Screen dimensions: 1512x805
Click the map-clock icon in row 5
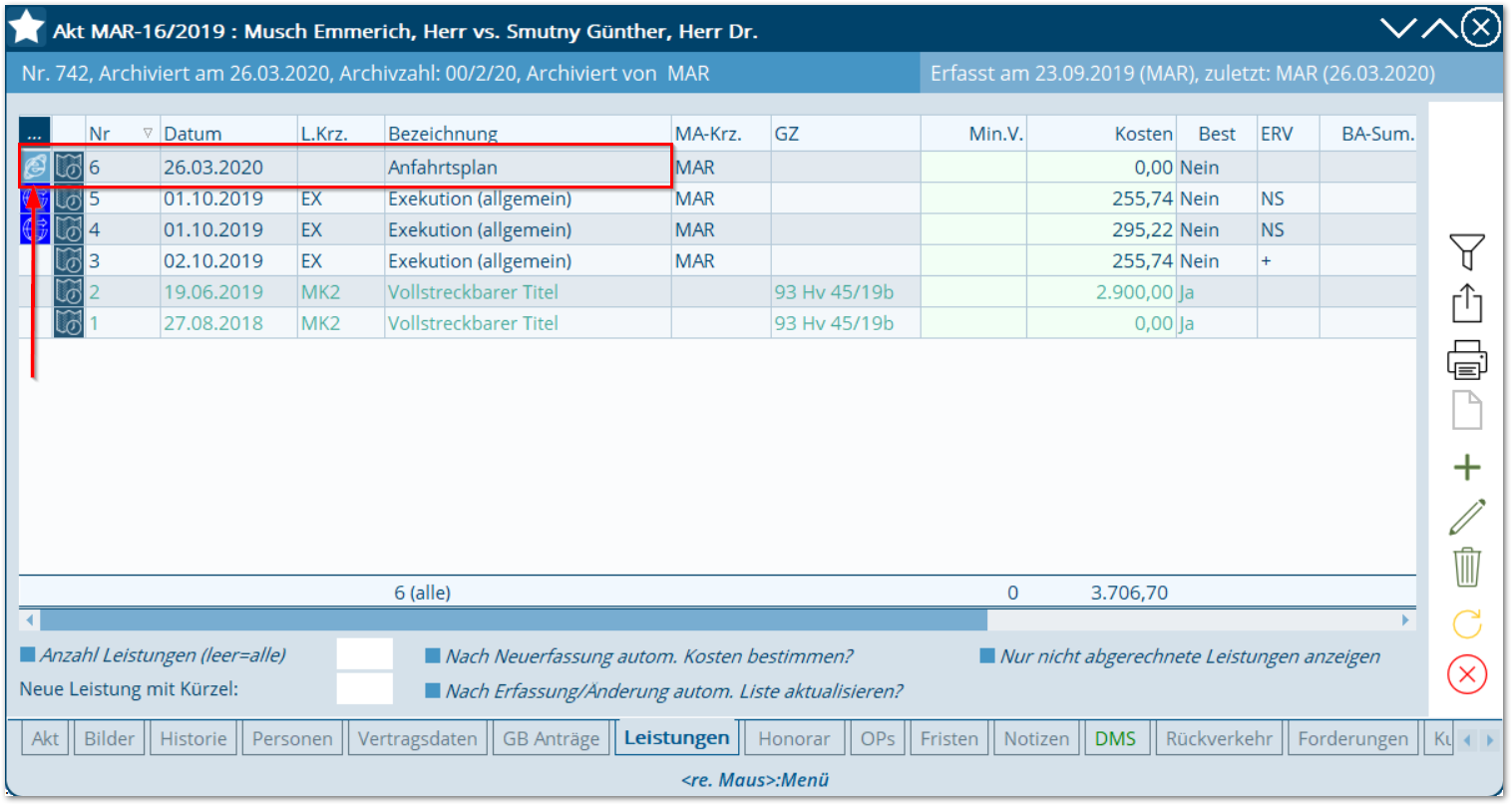click(69, 199)
